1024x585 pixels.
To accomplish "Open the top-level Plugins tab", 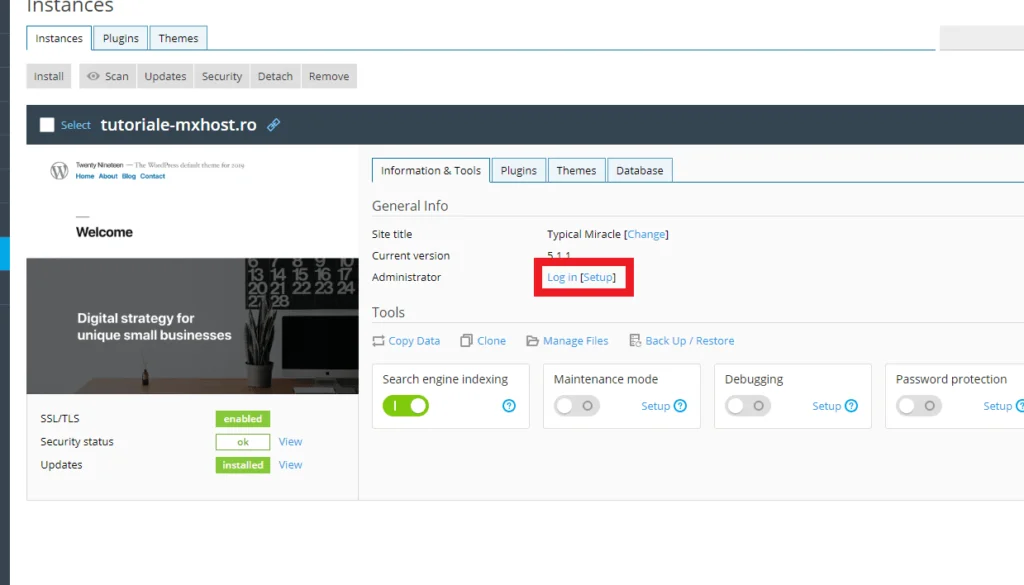I will (121, 38).
